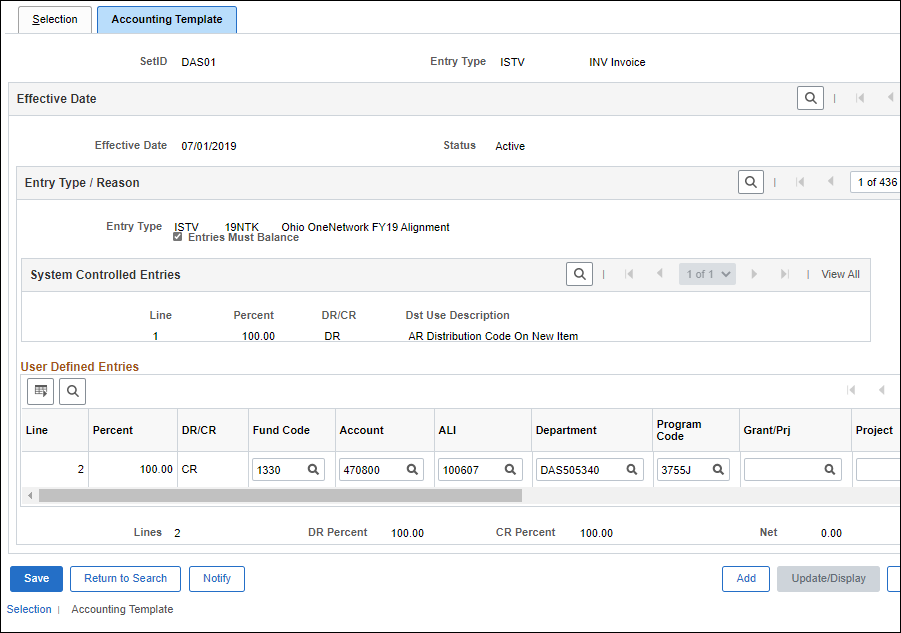
Task: Open Program Code lookup magnifier
Action: pos(718,469)
